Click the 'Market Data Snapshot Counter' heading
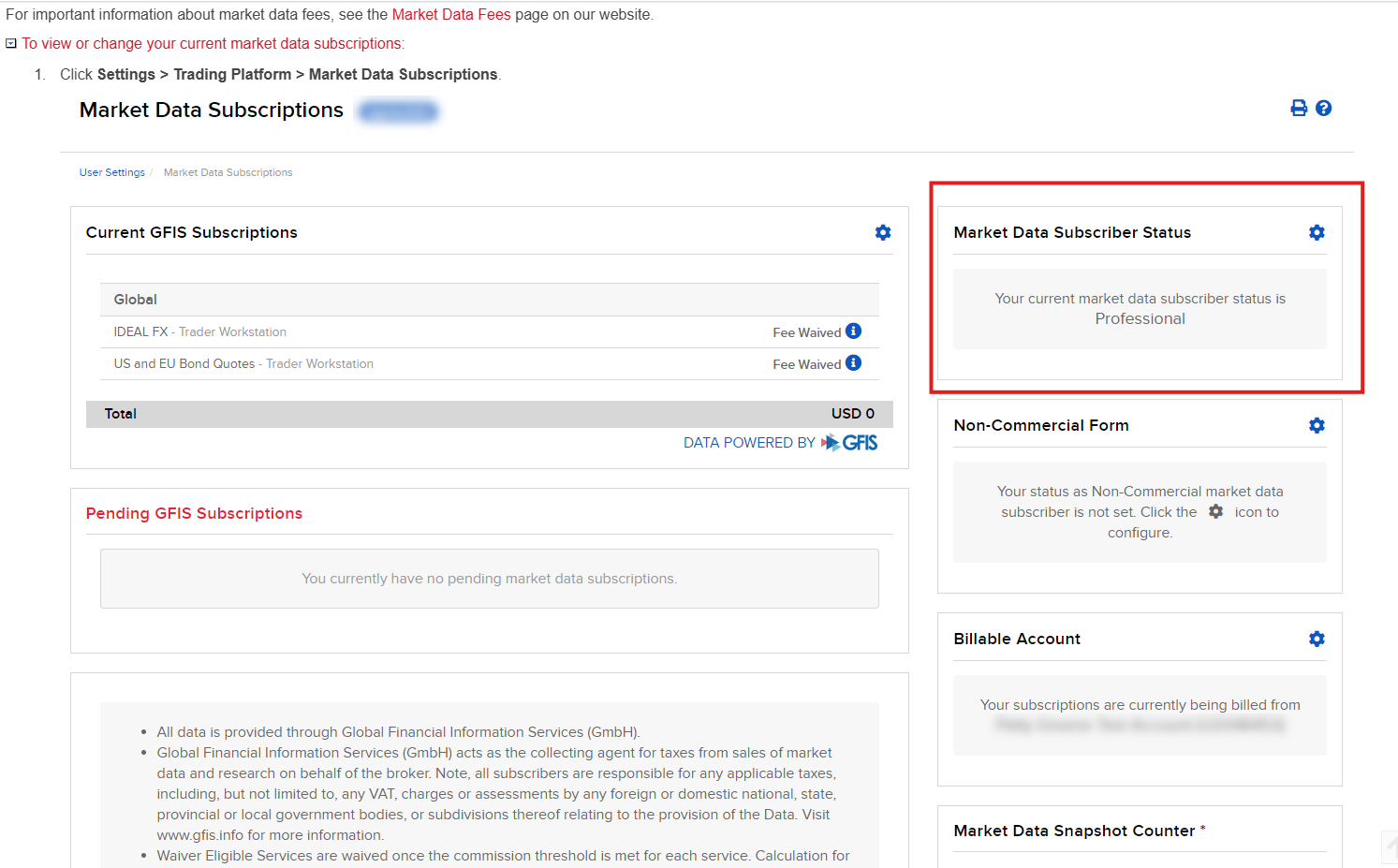Image resolution: width=1398 pixels, height=868 pixels. [1075, 831]
